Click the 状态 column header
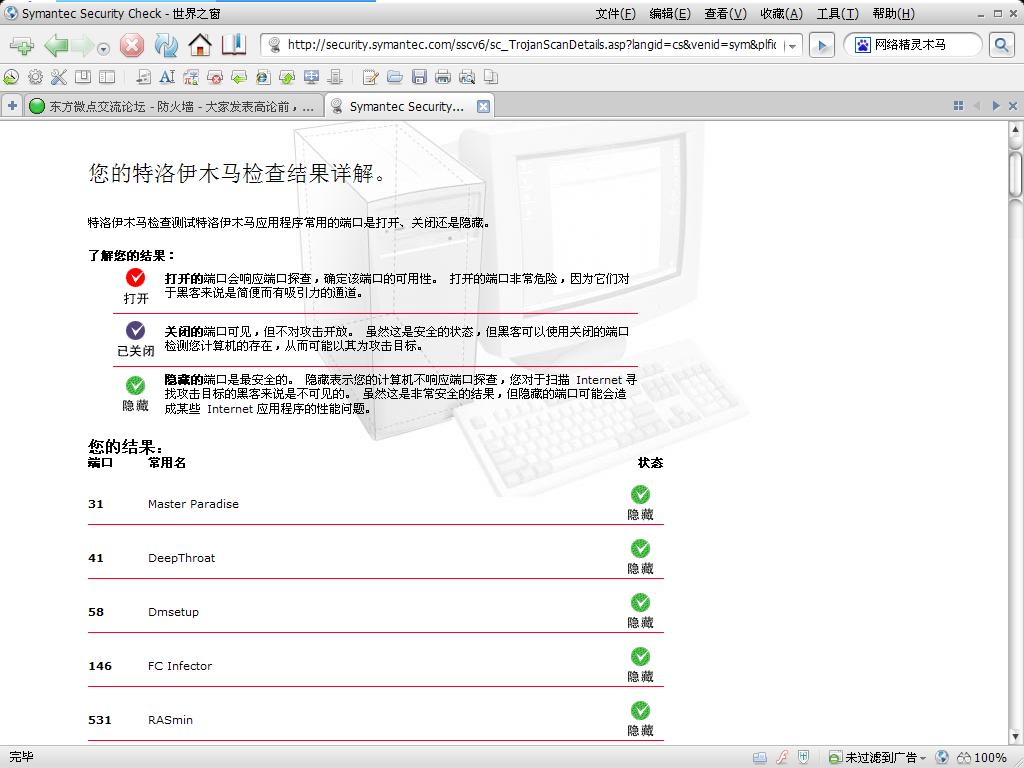Image resolution: width=1024 pixels, height=768 pixels. point(650,463)
